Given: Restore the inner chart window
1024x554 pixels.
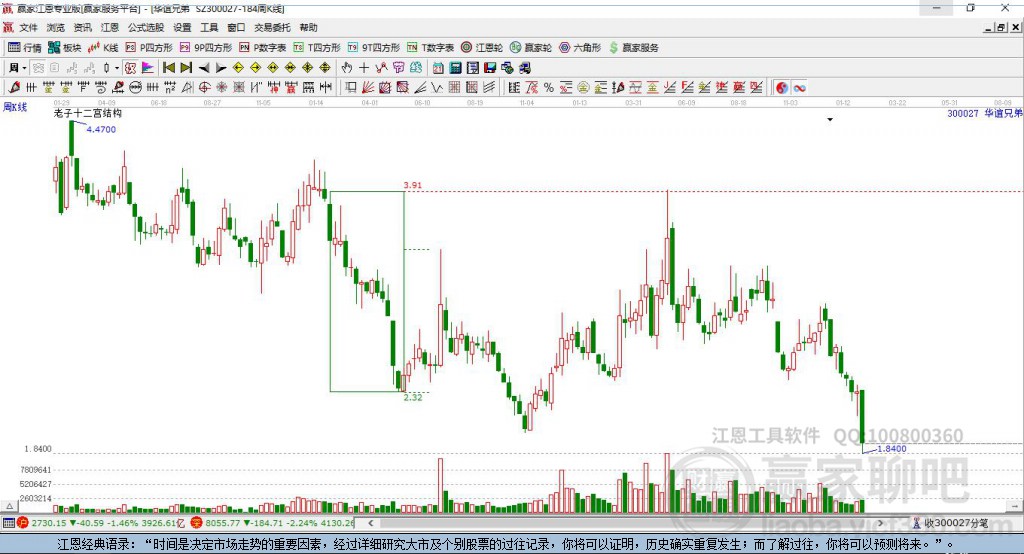Looking at the screenshot, I should point(1001,27).
